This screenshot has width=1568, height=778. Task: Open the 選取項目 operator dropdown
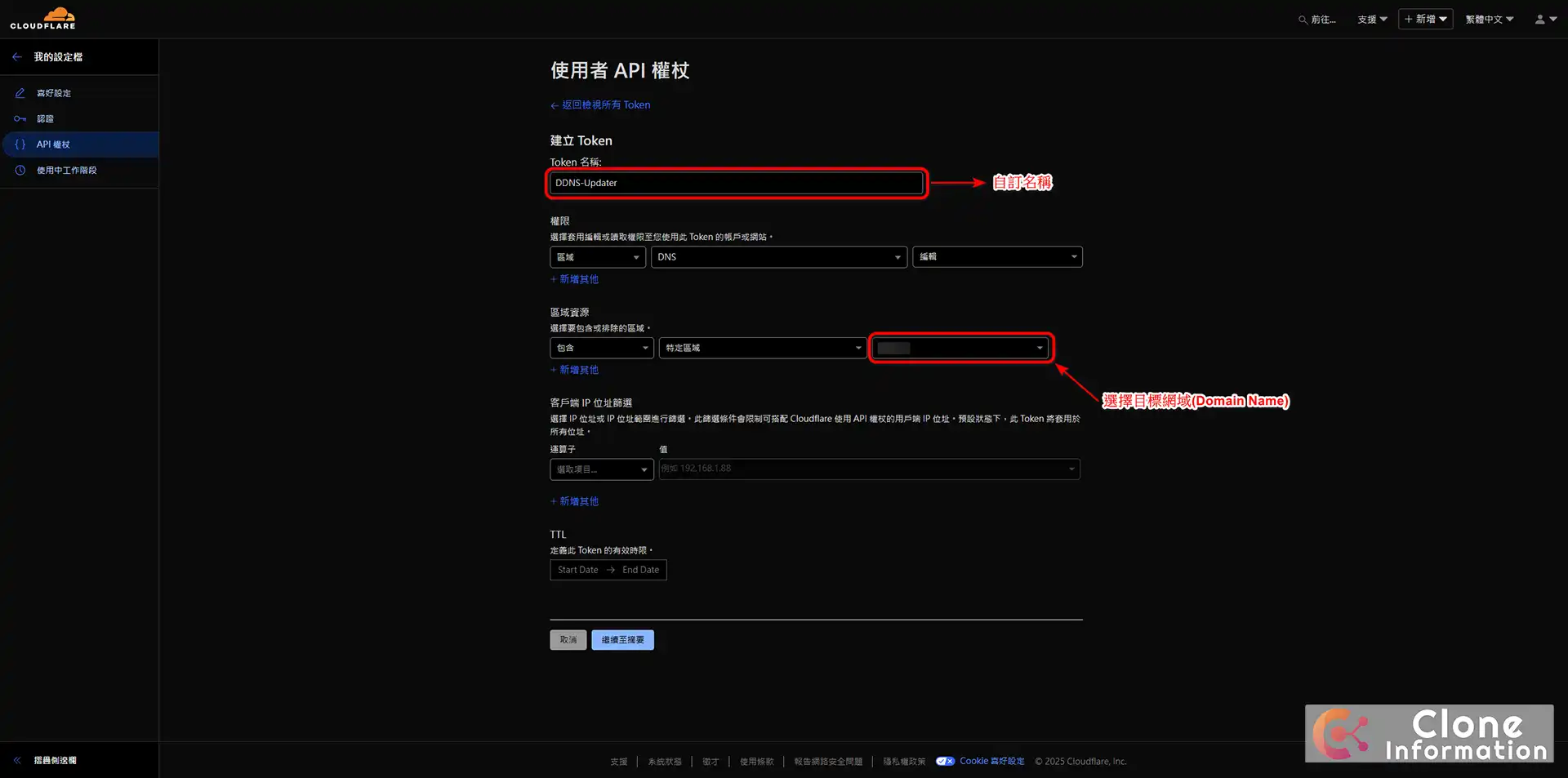pos(601,469)
